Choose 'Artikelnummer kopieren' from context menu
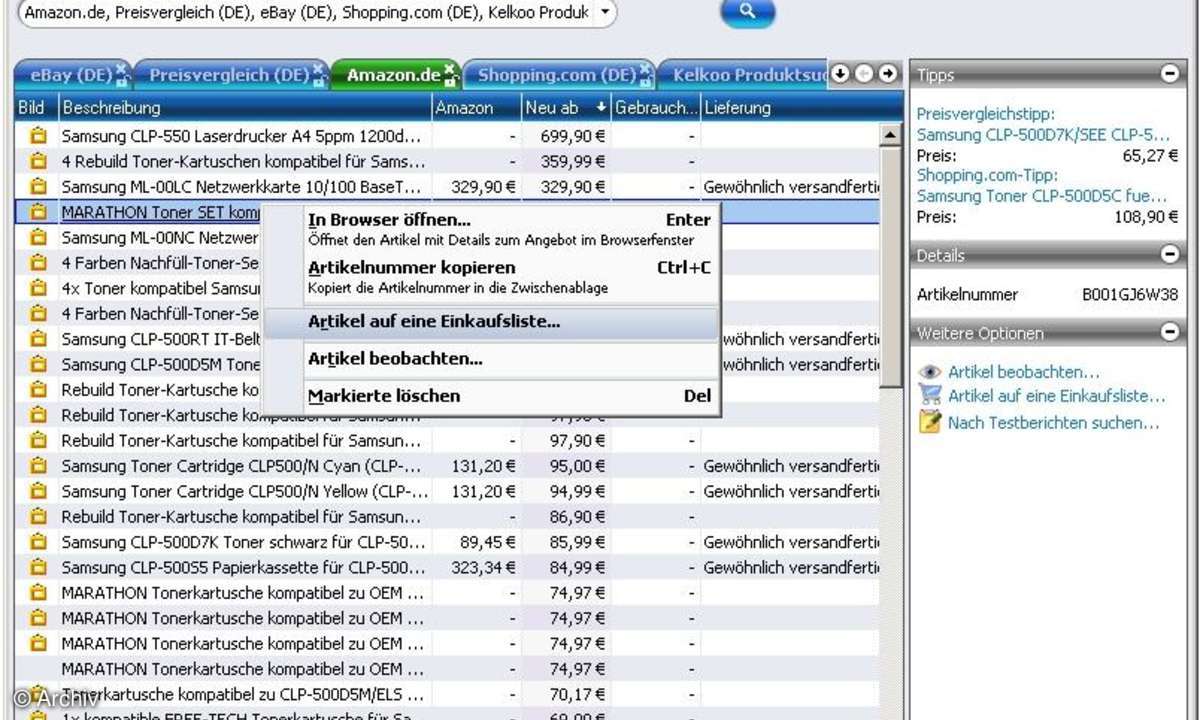The height and width of the screenshot is (720, 1200). tap(510, 276)
